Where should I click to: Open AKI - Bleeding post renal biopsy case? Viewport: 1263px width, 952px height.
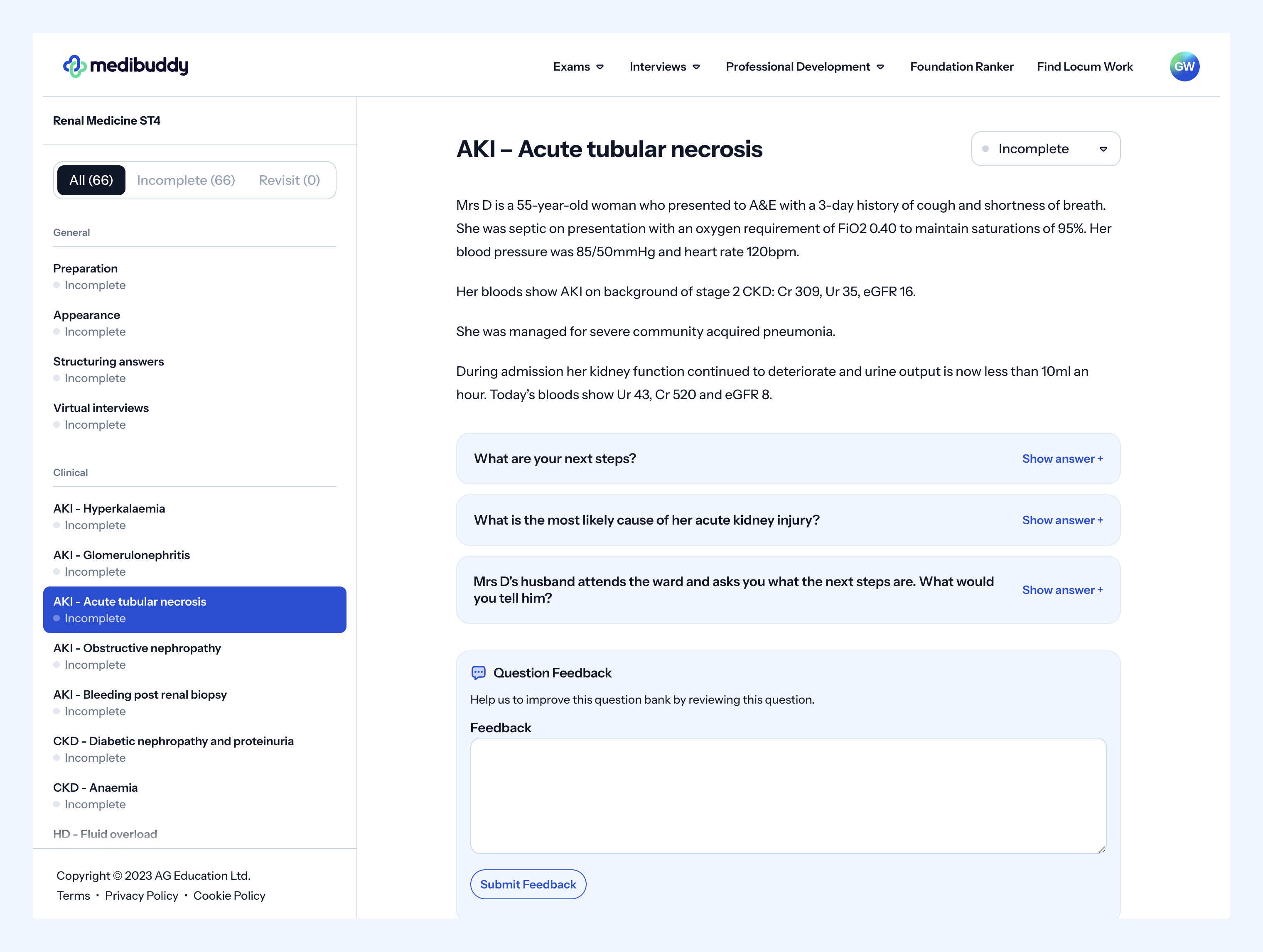click(x=194, y=703)
